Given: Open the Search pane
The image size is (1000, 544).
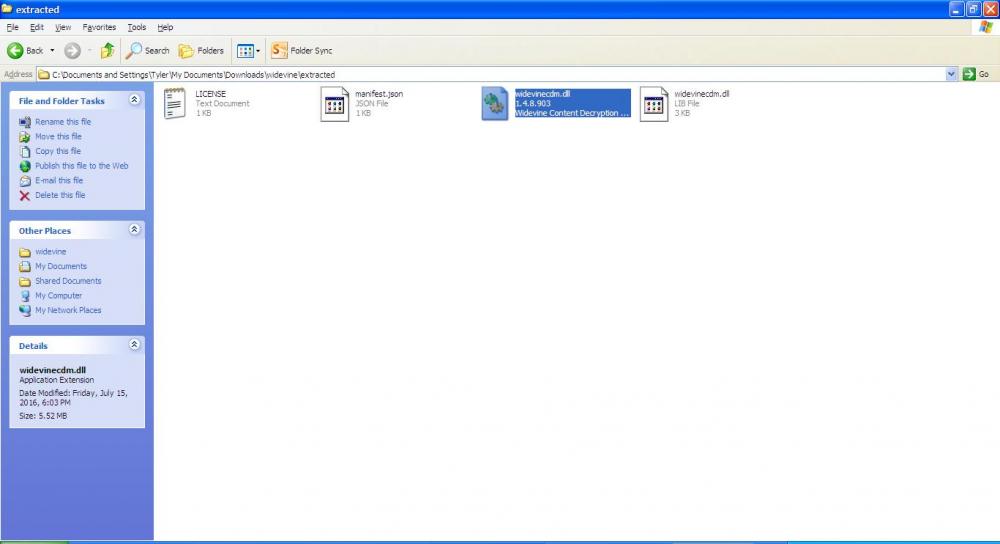Looking at the screenshot, I should tap(147, 50).
